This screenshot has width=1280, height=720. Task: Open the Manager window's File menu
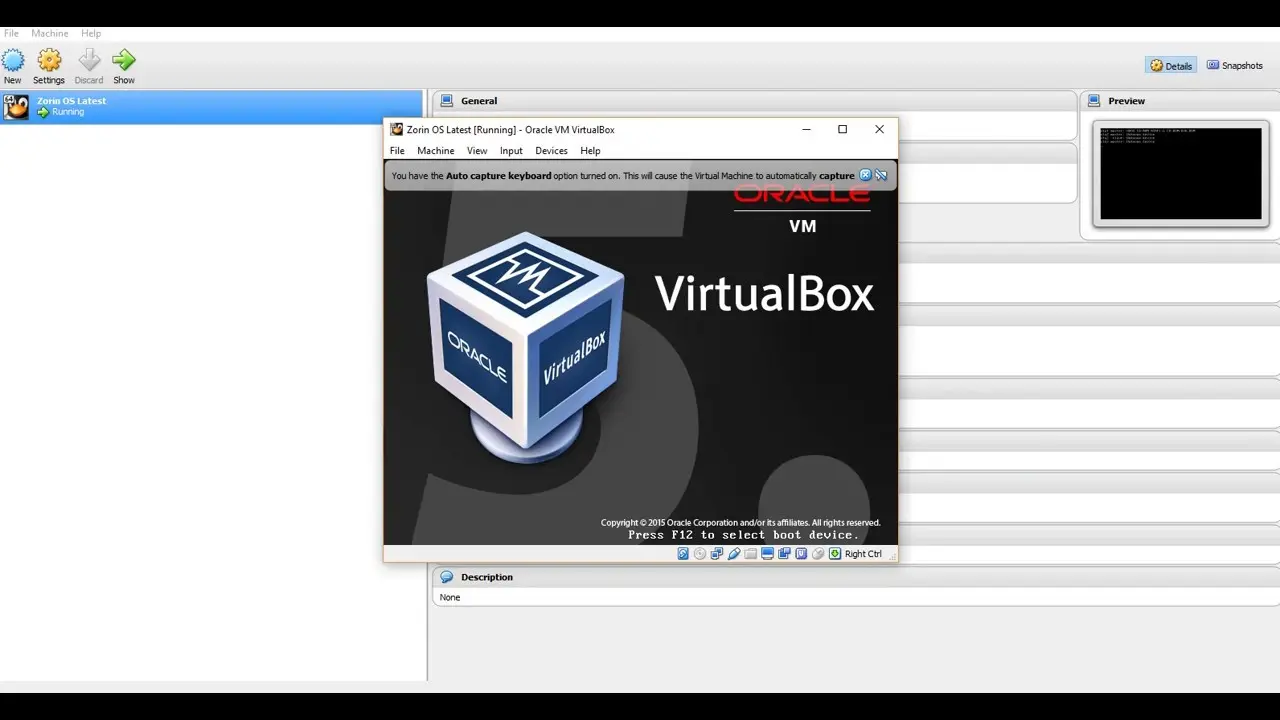pos(12,34)
